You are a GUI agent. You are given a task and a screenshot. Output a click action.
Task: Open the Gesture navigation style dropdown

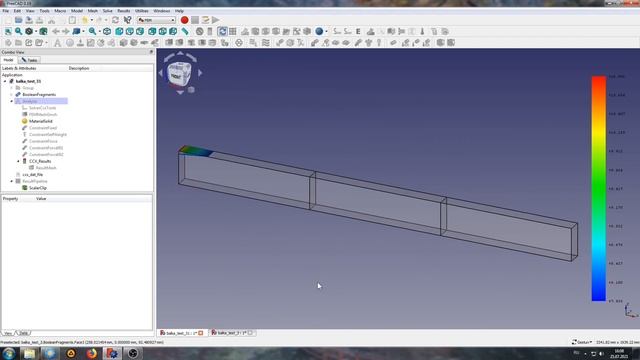582,342
